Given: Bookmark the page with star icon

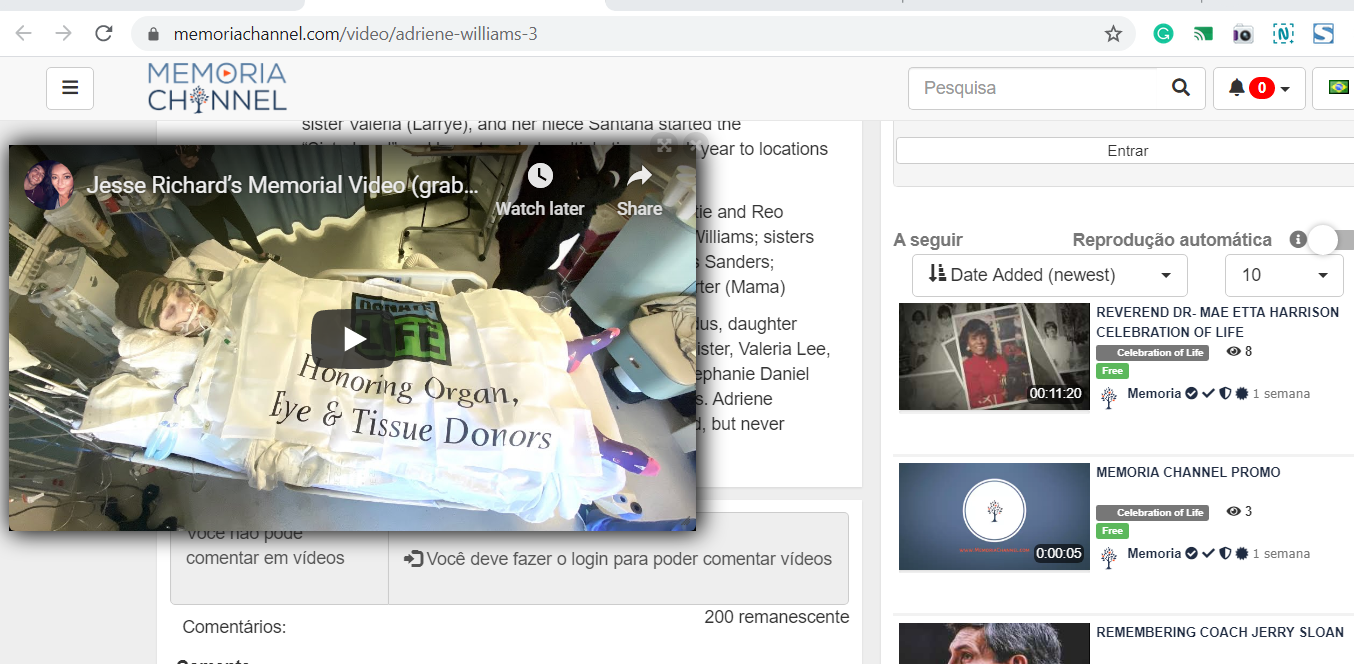Looking at the screenshot, I should tap(1113, 34).
